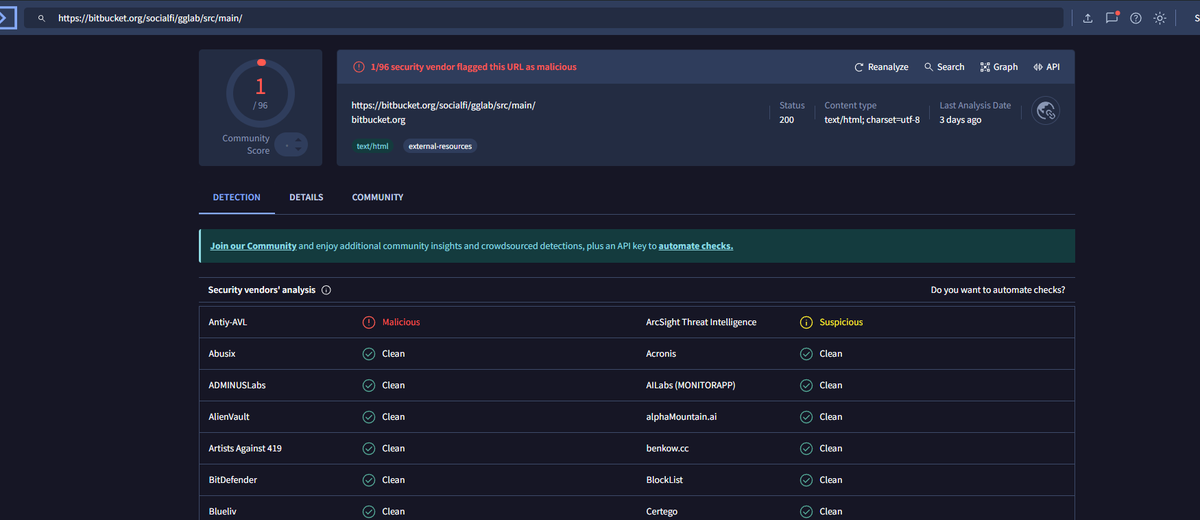Follow the automate checks link in the banner
Screen dimensions: 1200x520
click(x=696, y=246)
